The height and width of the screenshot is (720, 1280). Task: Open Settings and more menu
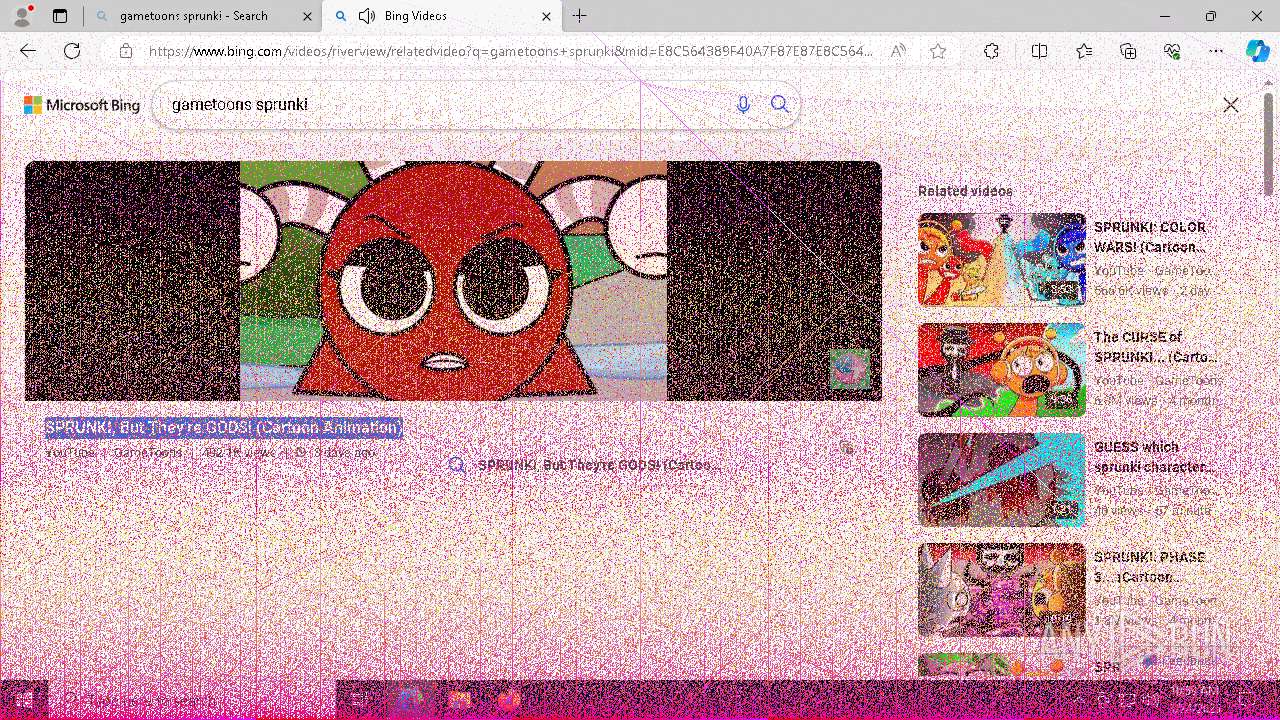coord(1216,51)
